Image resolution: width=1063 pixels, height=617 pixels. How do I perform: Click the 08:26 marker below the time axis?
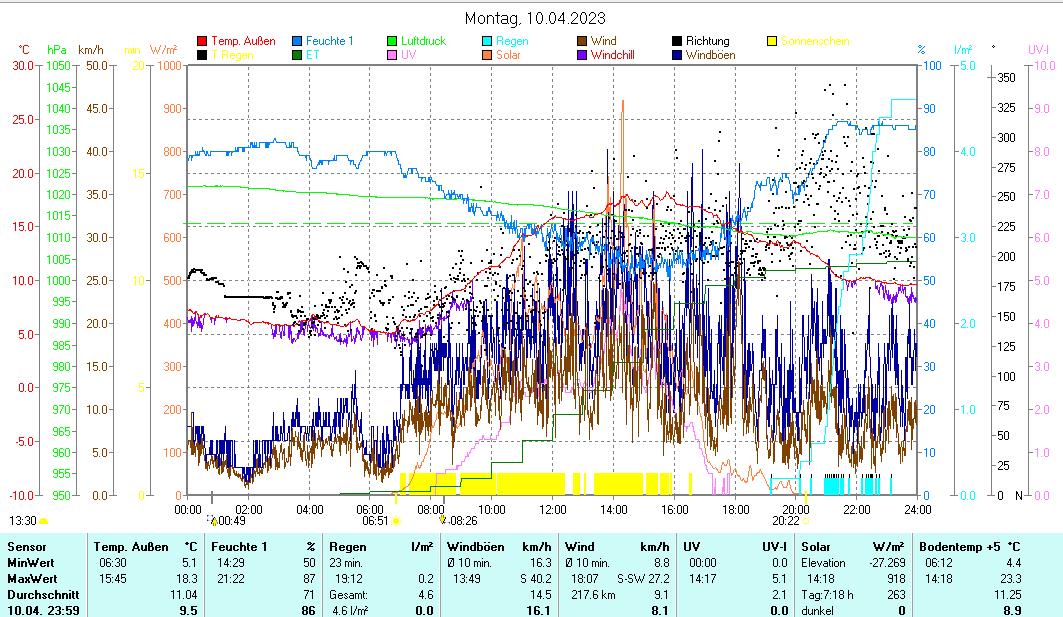[x=443, y=520]
